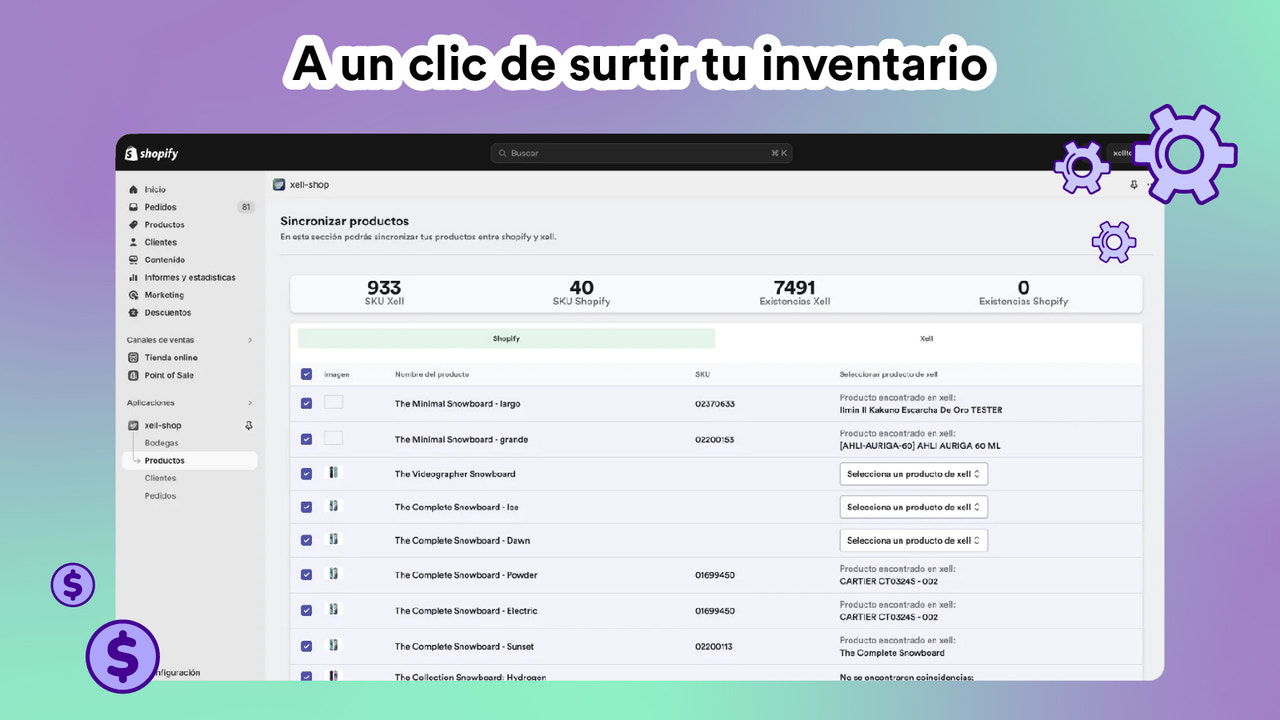Viewport: 1280px width, 720px height.
Task: Uncheck The Complete Snowboard - Ice checkbox
Action: 306,507
